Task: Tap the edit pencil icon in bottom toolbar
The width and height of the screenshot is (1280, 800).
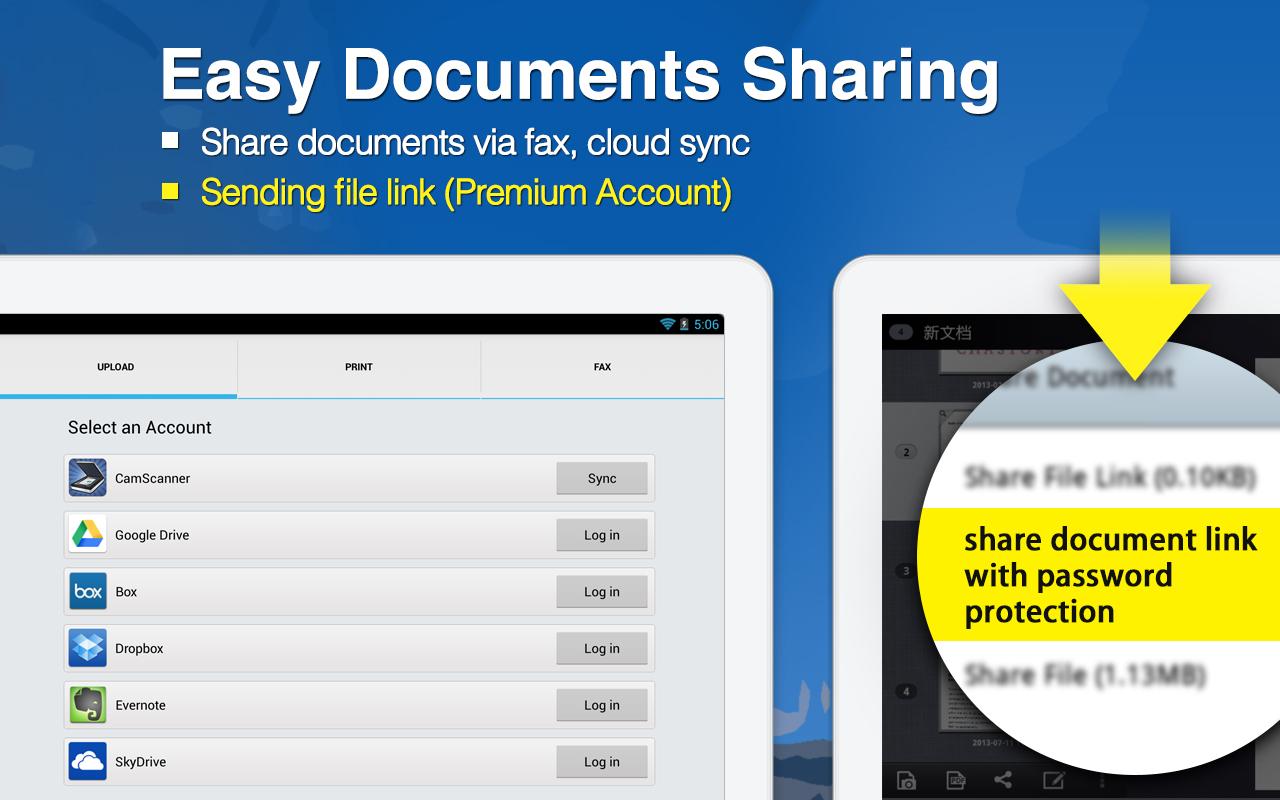Action: [x=1053, y=781]
